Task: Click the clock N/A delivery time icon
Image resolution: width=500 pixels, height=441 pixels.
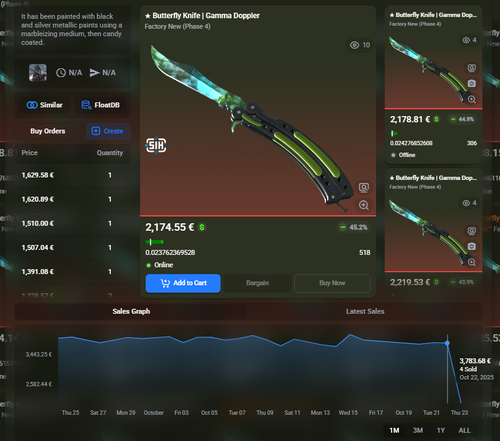Action: click(61, 73)
